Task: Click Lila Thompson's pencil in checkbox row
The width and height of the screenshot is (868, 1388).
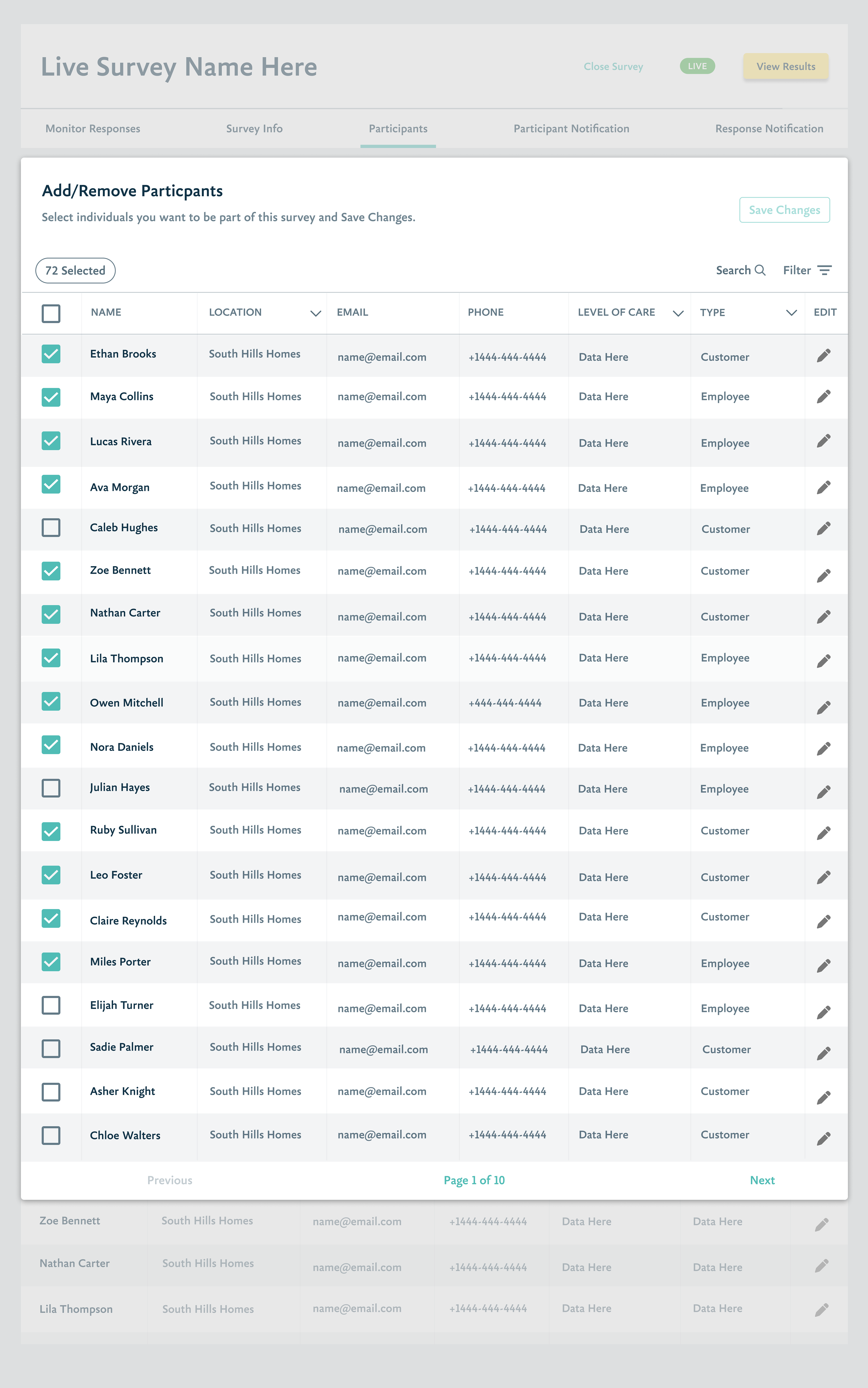Action: pyautogui.click(x=823, y=661)
